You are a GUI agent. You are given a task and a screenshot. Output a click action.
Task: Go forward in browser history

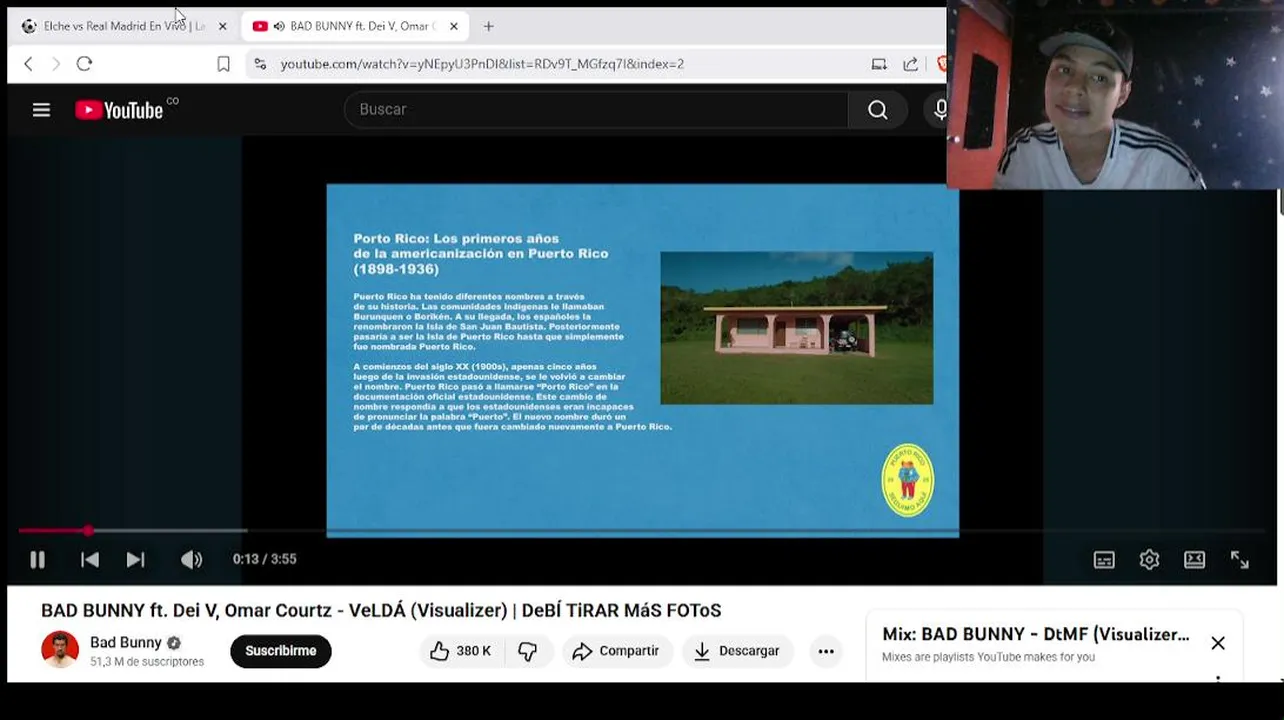56,64
